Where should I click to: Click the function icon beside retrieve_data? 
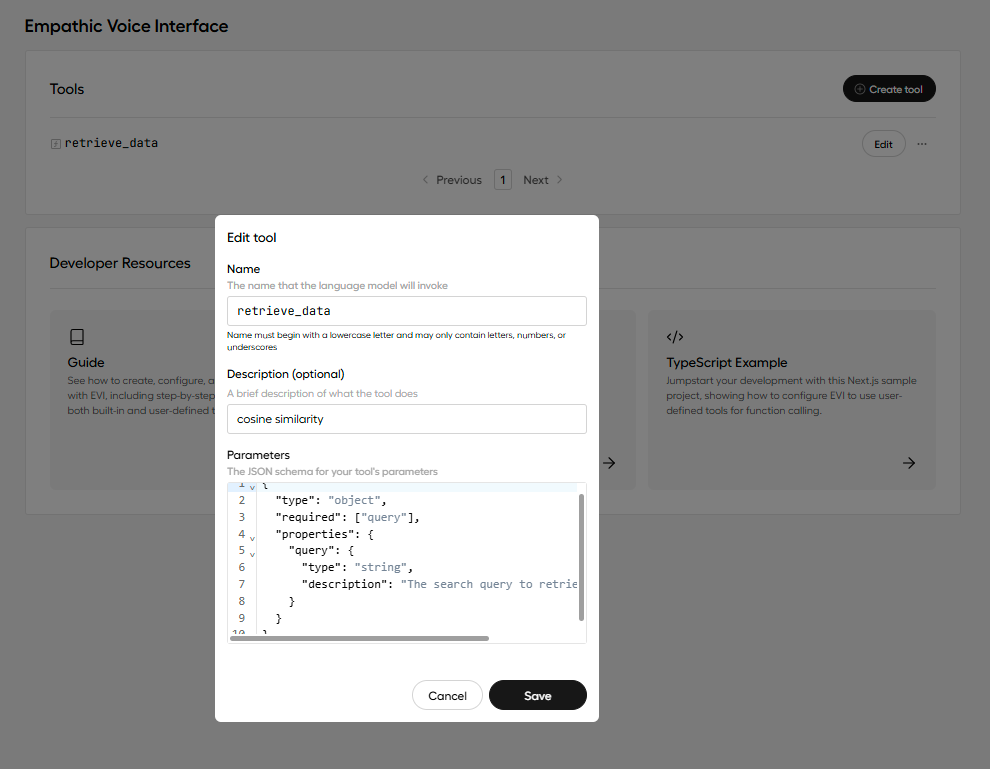point(56,144)
